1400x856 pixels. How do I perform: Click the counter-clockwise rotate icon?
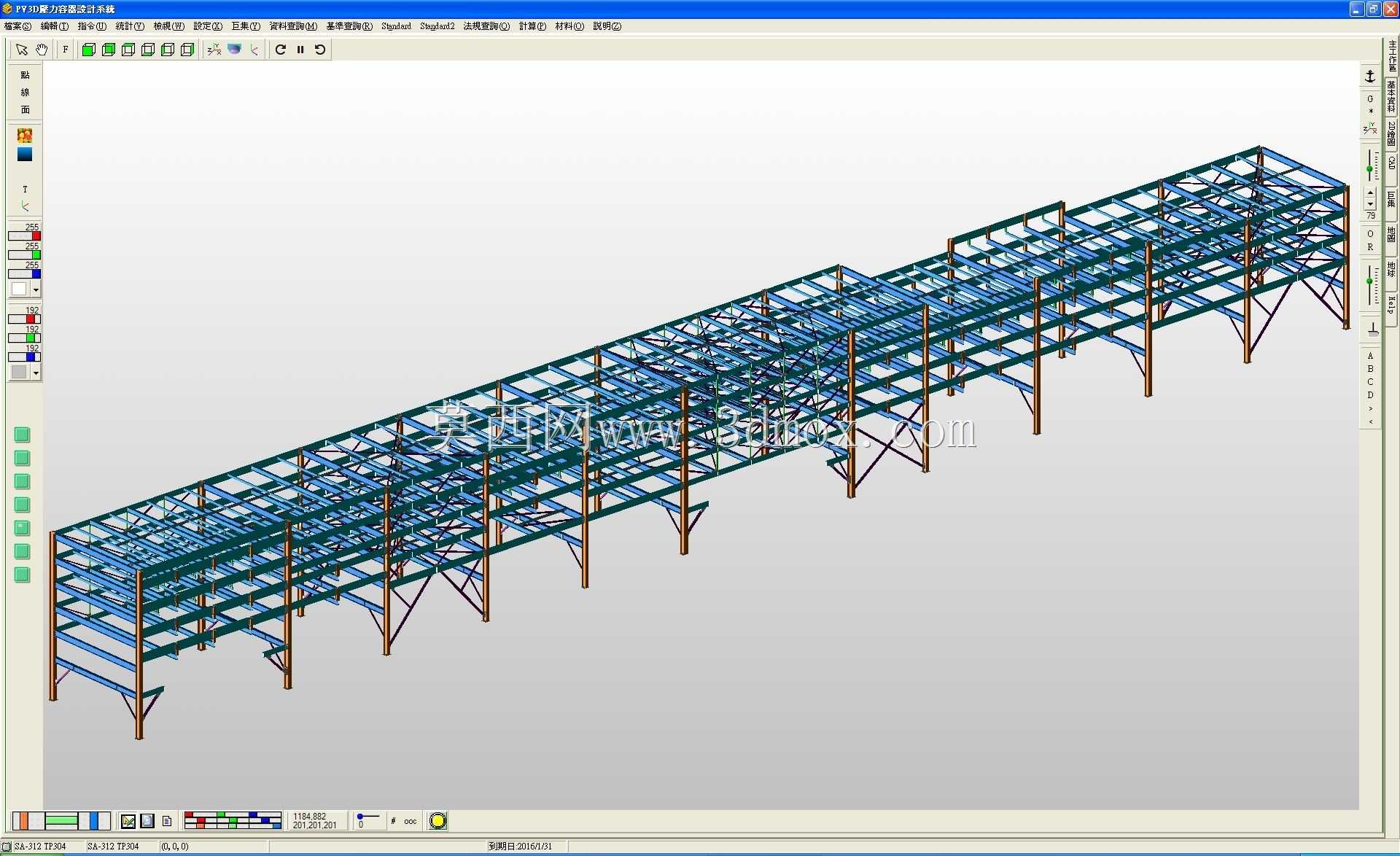click(320, 50)
